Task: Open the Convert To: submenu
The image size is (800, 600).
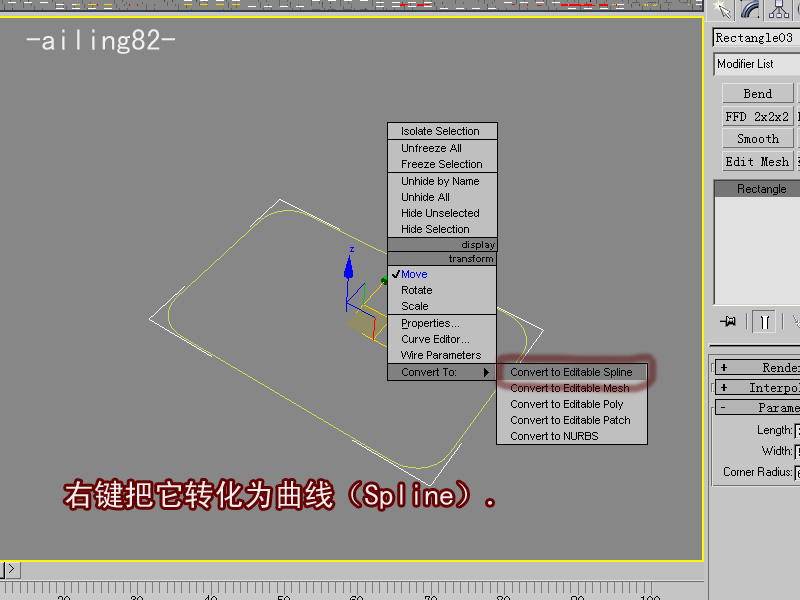Action: 442,372
